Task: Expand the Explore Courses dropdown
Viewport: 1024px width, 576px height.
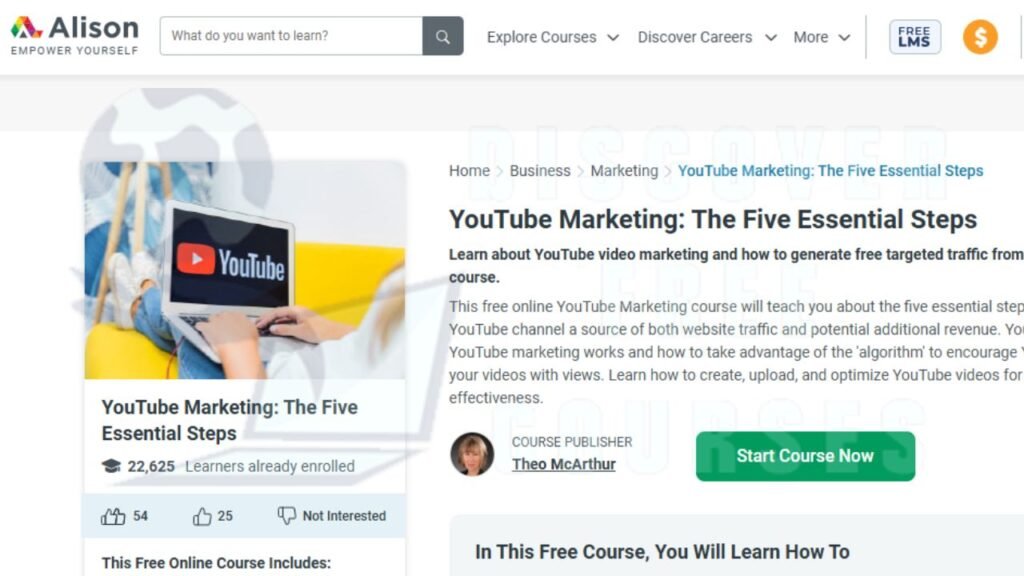Action: point(552,37)
